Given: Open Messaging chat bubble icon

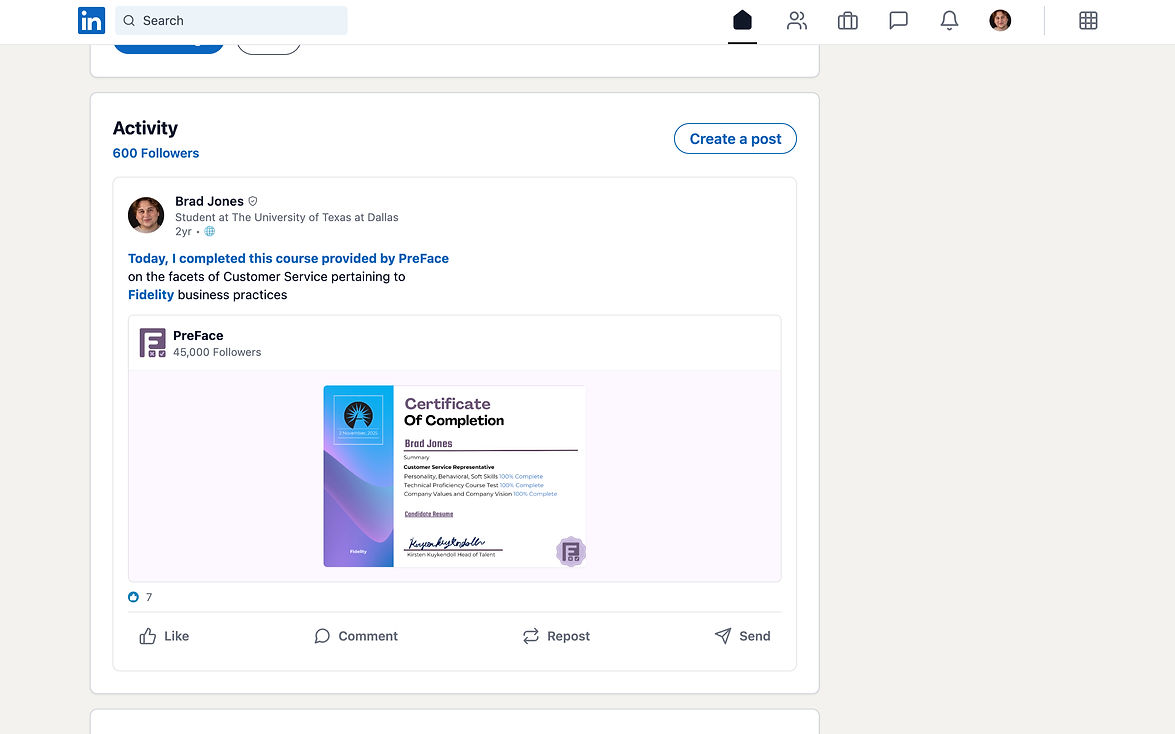Looking at the screenshot, I should tap(898, 20).
